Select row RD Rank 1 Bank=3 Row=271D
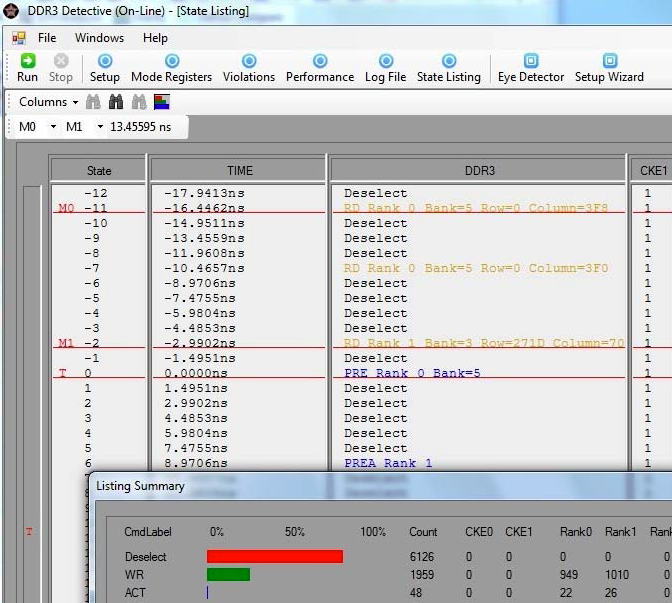 click(x=484, y=343)
